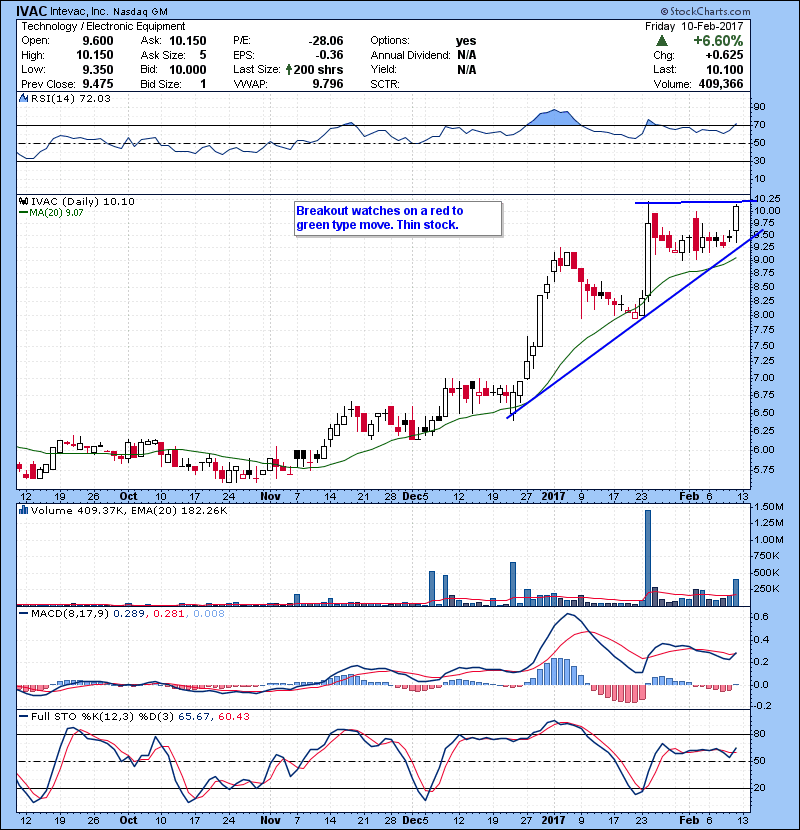The image size is (800, 830).
Task: Click the Bid price 10.000
Action: pos(188,69)
